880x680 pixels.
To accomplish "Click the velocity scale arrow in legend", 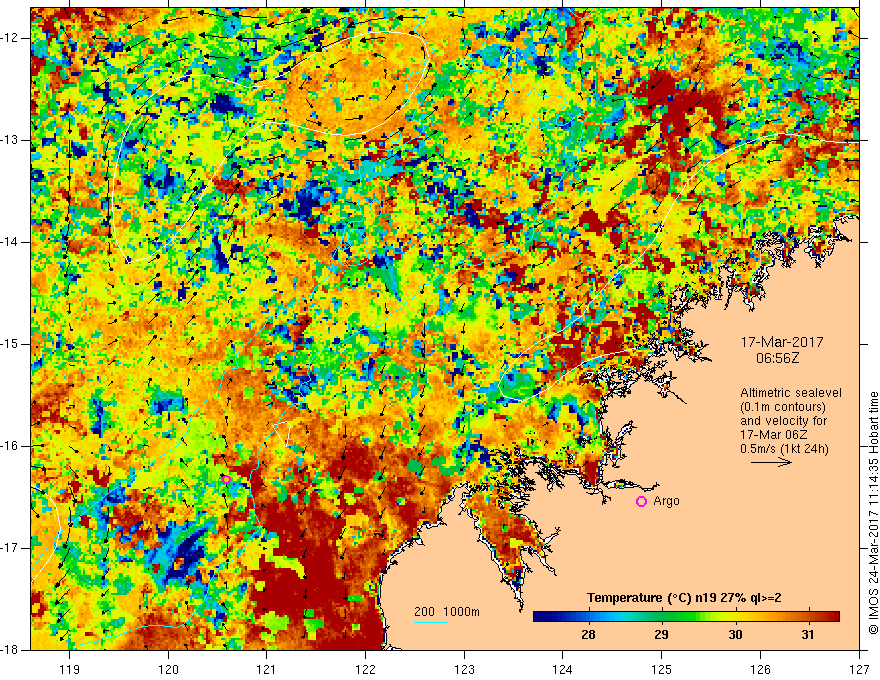I will 771,462.
